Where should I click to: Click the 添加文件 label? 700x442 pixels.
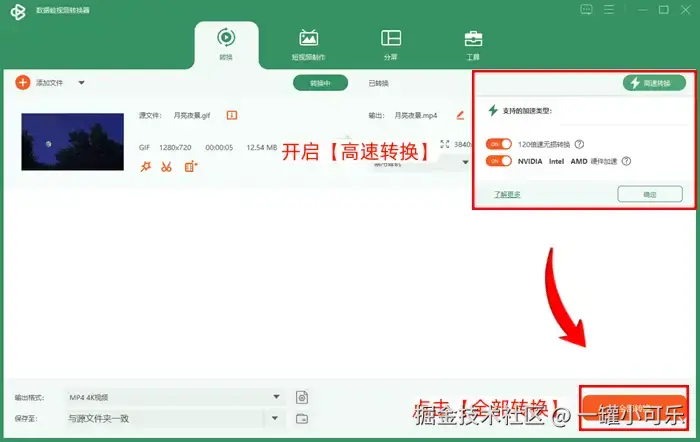click(x=50, y=83)
